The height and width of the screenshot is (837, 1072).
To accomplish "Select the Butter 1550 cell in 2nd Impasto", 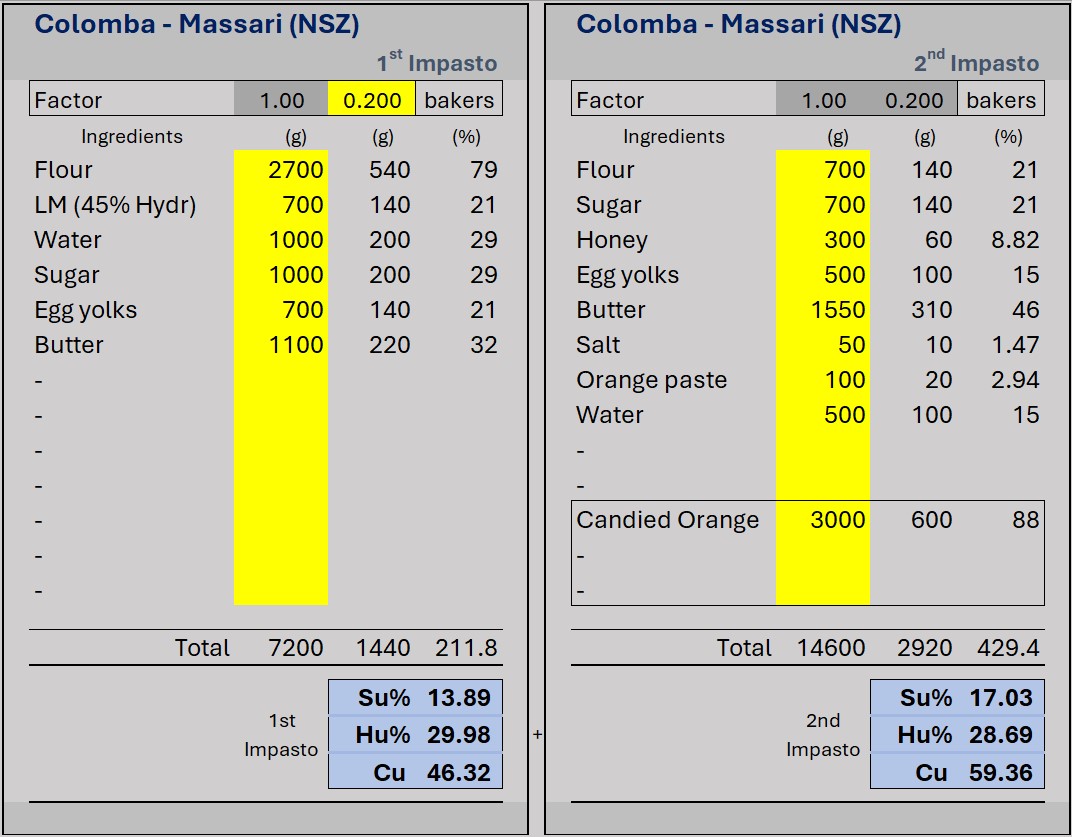I will click(x=824, y=310).
